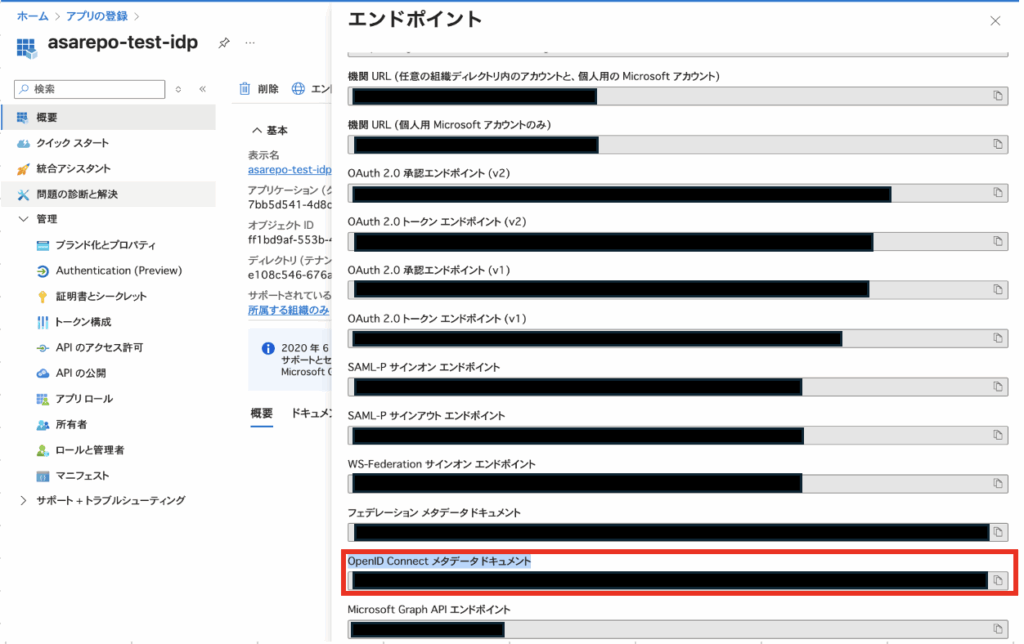Copy the federation metadata document URL
1024x644 pixels.
(997, 532)
